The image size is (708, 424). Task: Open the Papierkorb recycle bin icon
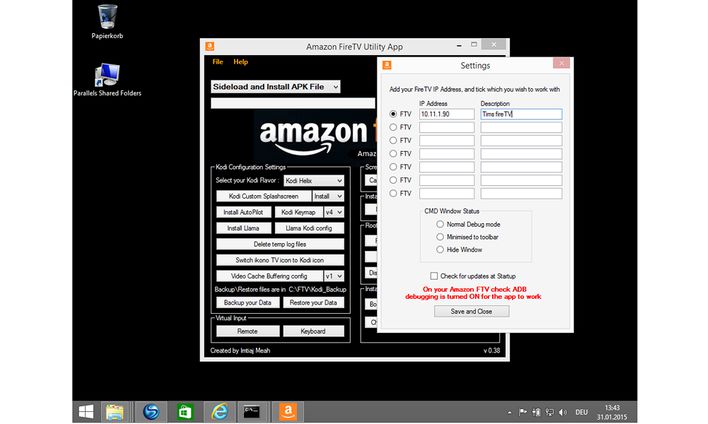click(107, 22)
